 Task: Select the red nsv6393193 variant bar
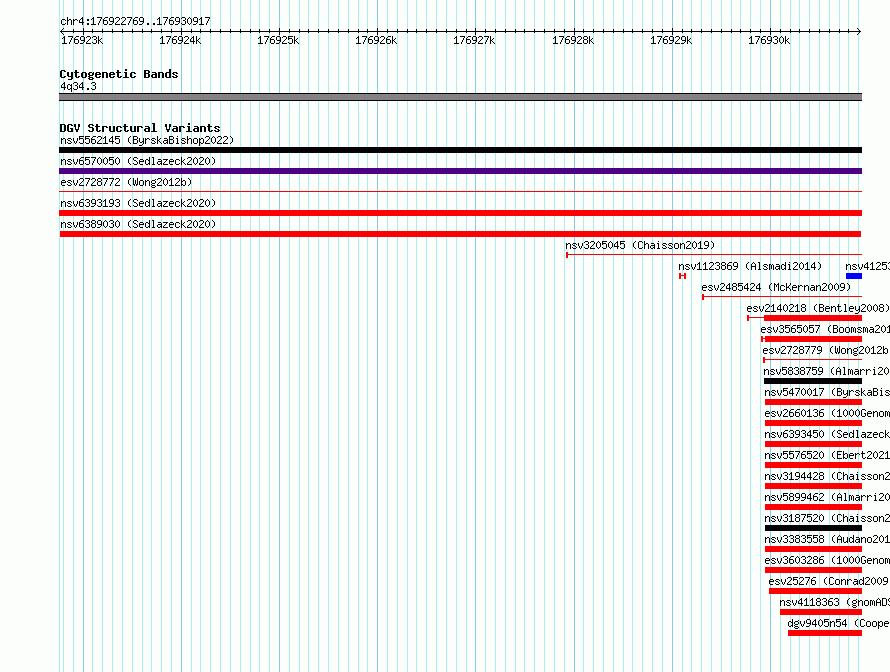pos(460,213)
